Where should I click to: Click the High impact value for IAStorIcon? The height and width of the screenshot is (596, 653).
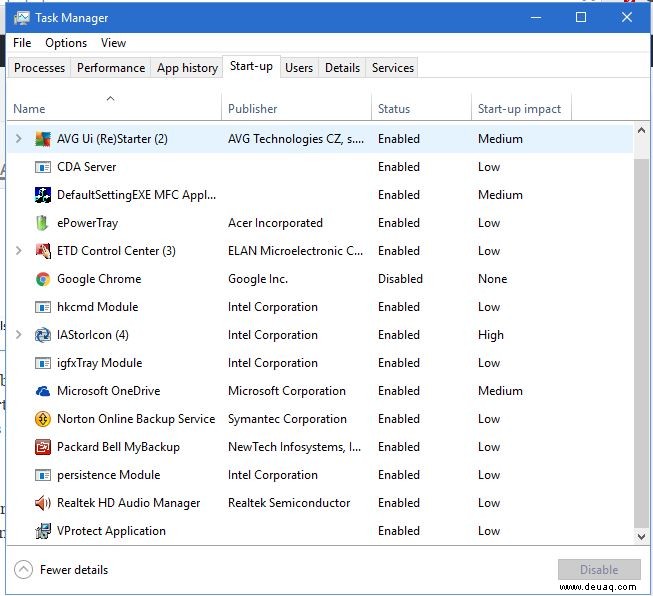pyautogui.click(x=491, y=335)
